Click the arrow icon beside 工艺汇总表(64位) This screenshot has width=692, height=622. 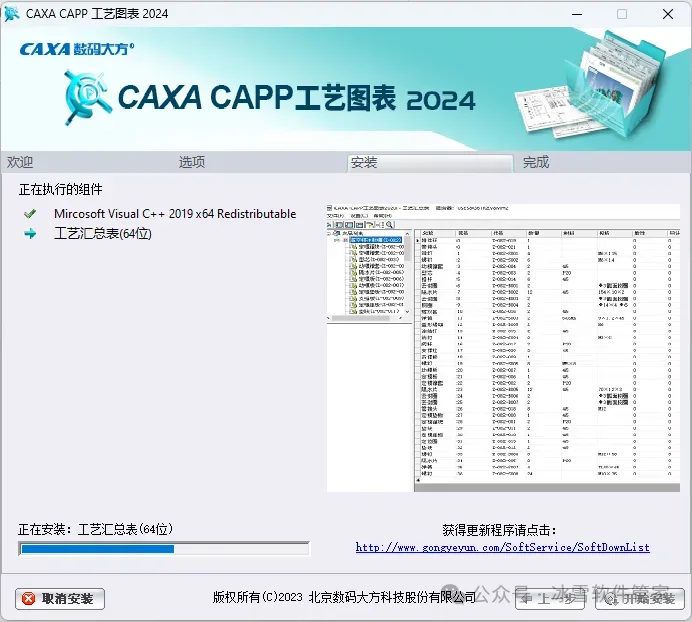coord(30,234)
